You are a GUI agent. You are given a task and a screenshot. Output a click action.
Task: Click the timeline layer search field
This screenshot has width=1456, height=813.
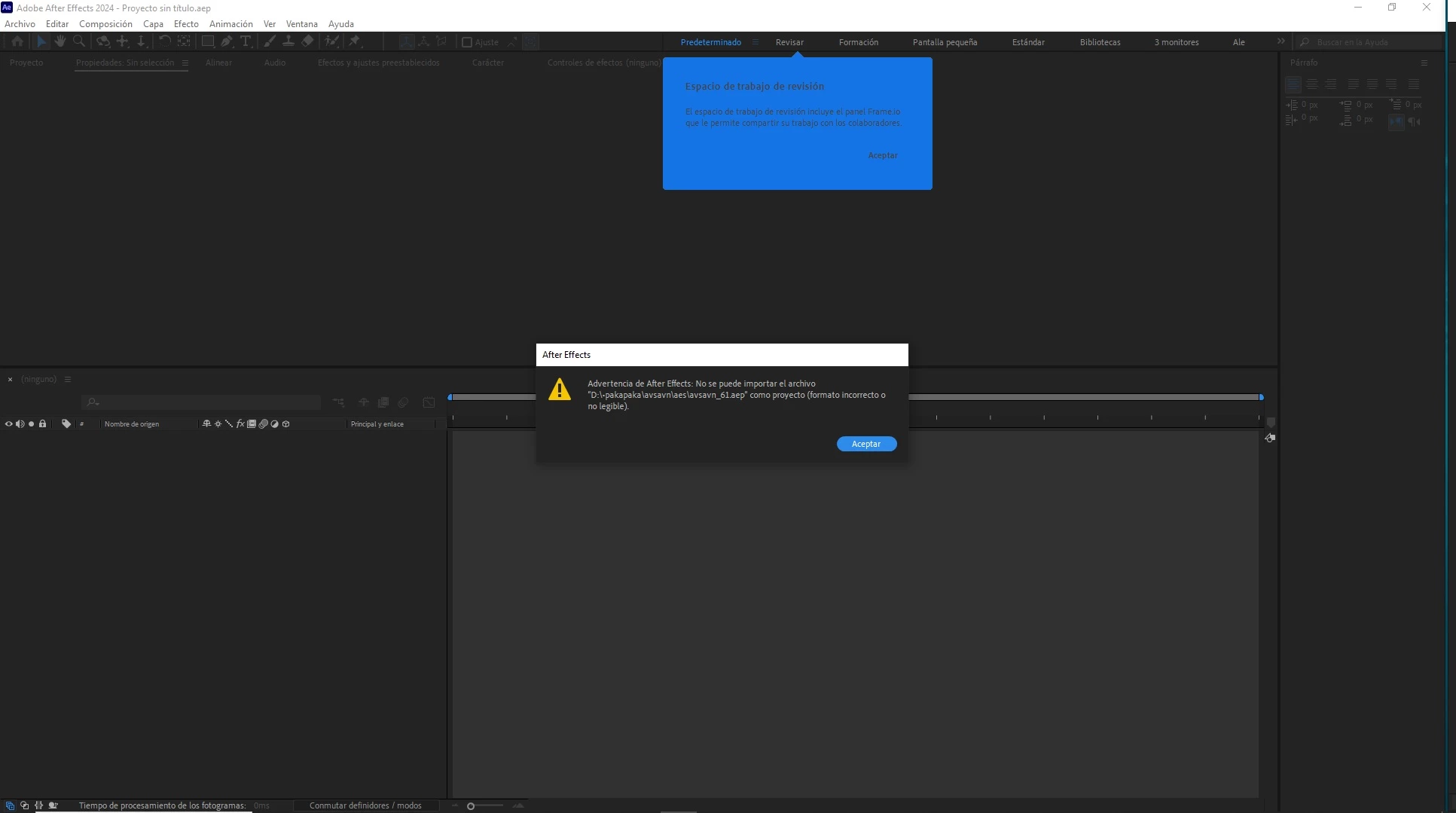[x=202, y=402]
